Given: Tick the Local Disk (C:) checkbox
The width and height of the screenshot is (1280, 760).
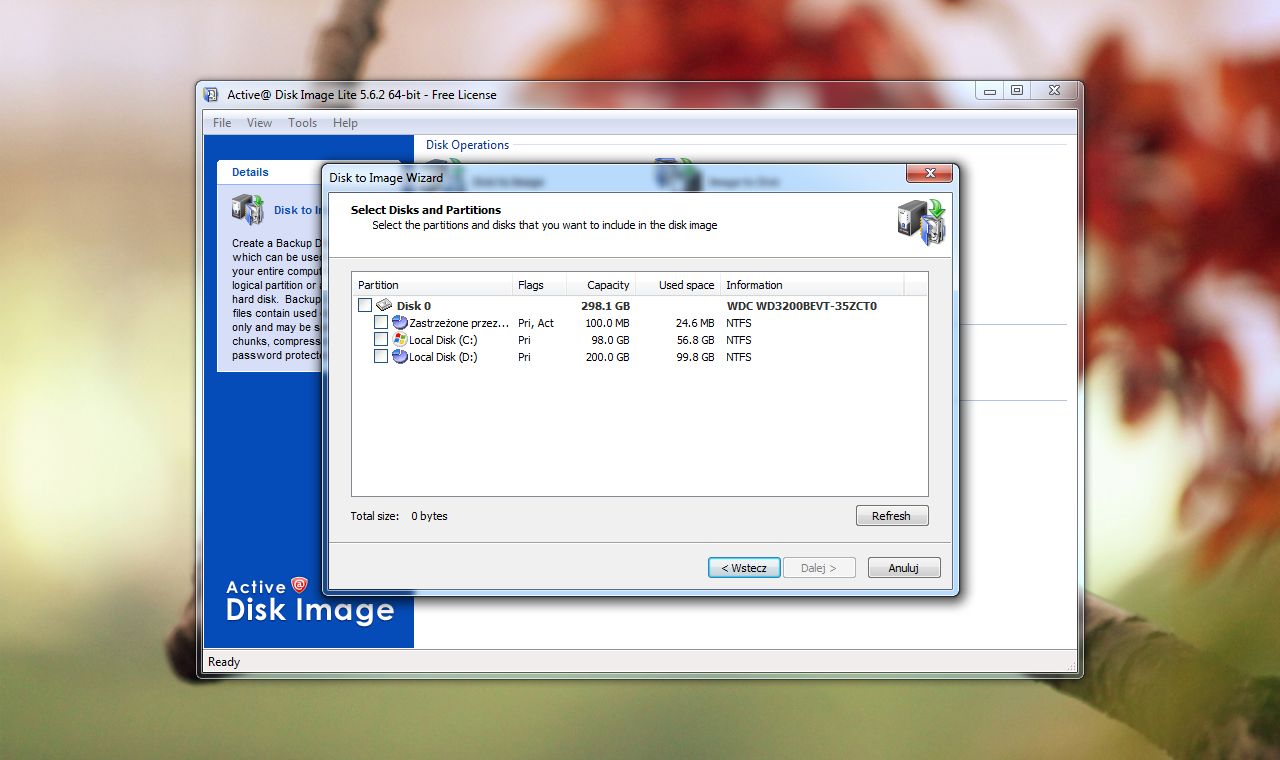Looking at the screenshot, I should (x=381, y=339).
